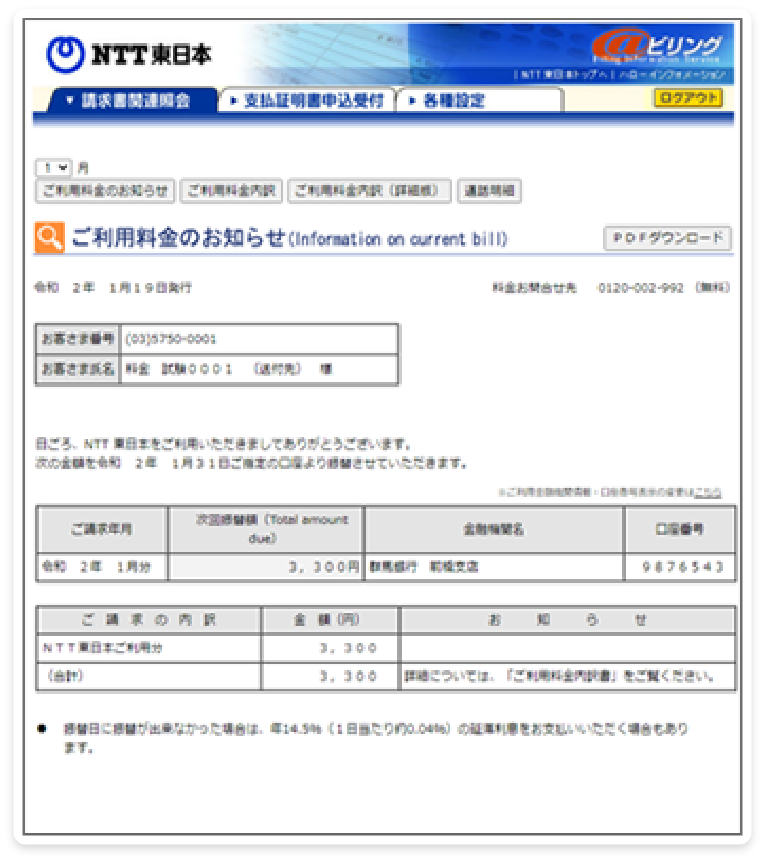Image resolution: width=765 pixels, height=863 pixels.
Task: Click the ご利用料金内訳（詳細板） button
Action: pos(369,191)
